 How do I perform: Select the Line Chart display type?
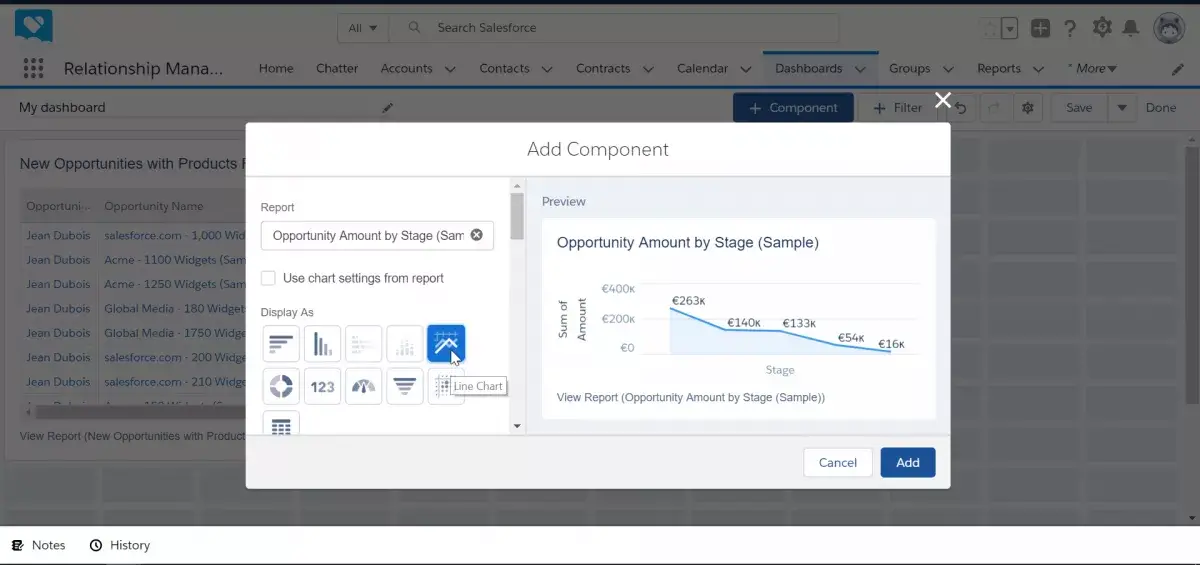coord(446,344)
